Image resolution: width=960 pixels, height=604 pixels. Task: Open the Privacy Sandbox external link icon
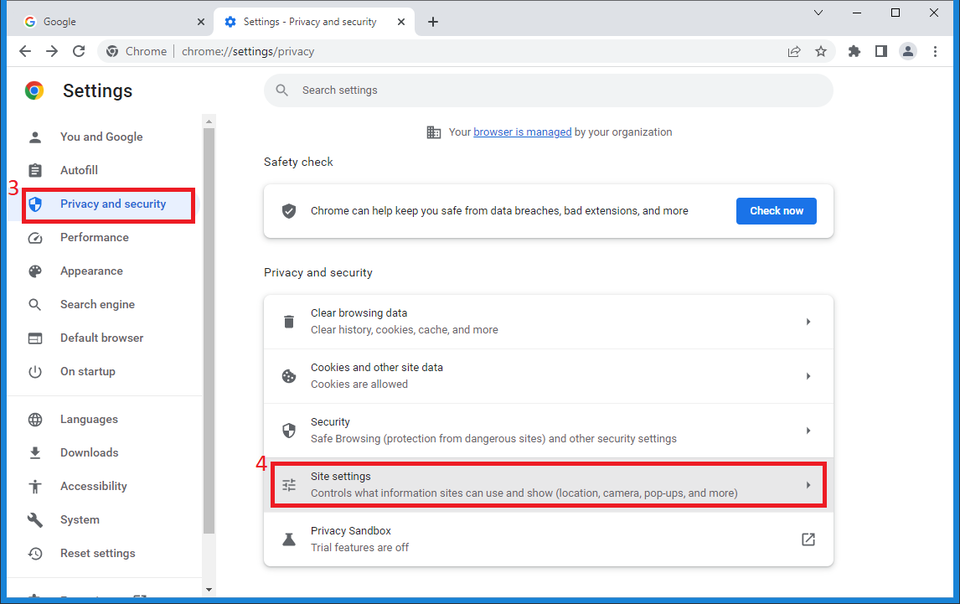pos(808,539)
